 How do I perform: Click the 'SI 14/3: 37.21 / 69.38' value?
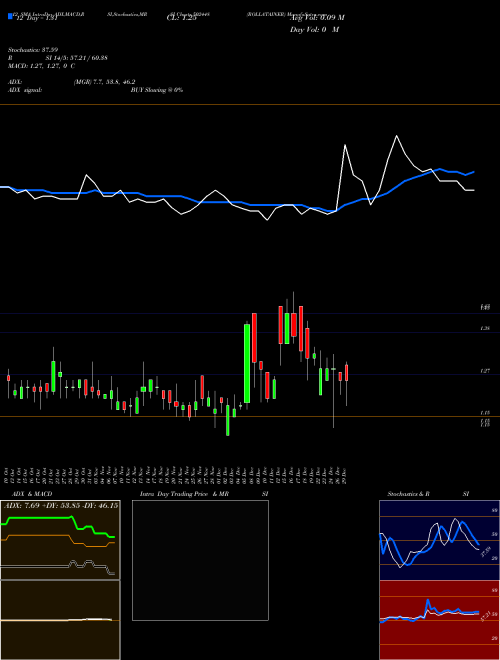pos(77,58)
